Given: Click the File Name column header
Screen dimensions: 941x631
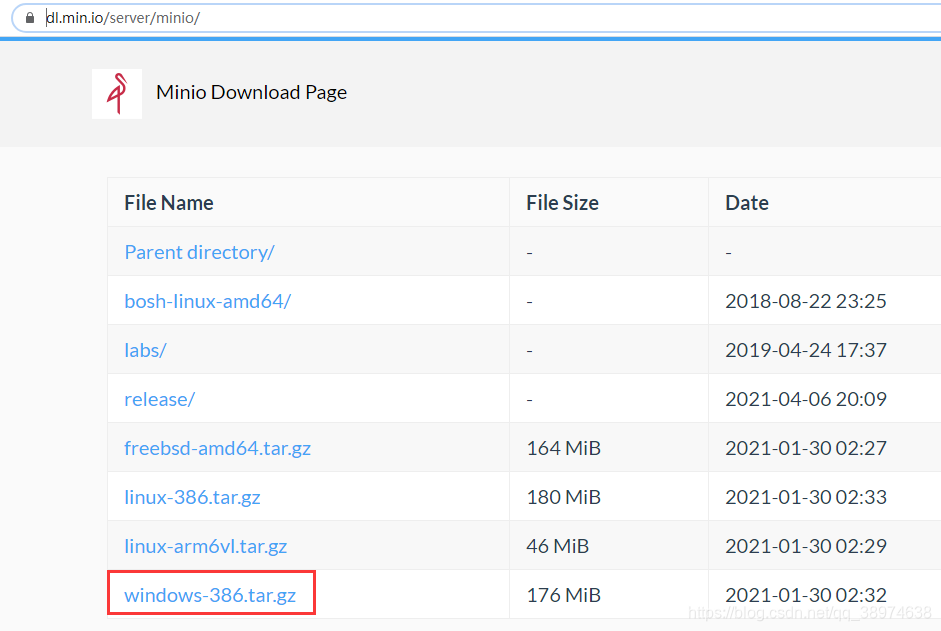Looking at the screenshot, I should (x=168, y=202).
